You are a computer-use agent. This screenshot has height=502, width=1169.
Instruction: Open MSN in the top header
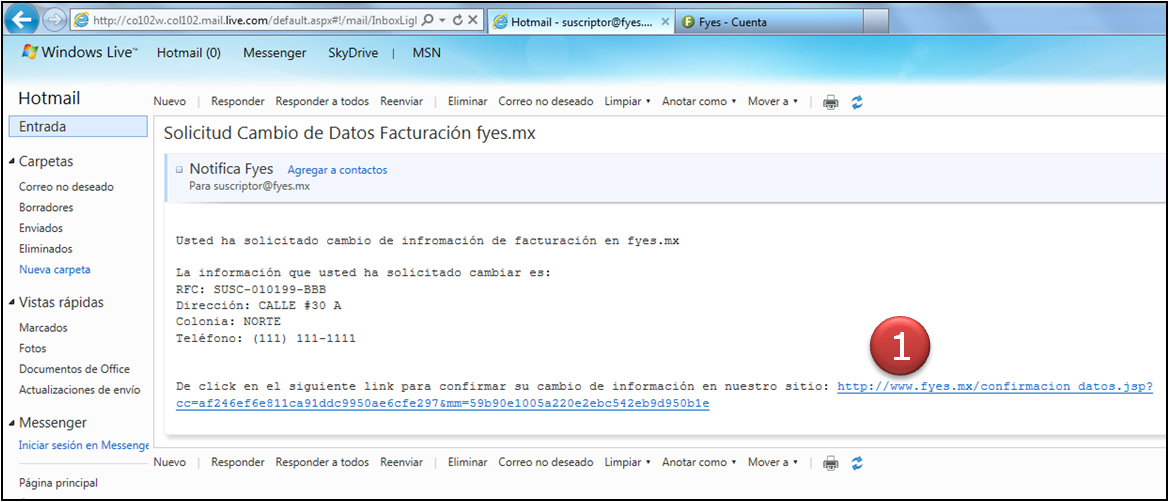426,53
